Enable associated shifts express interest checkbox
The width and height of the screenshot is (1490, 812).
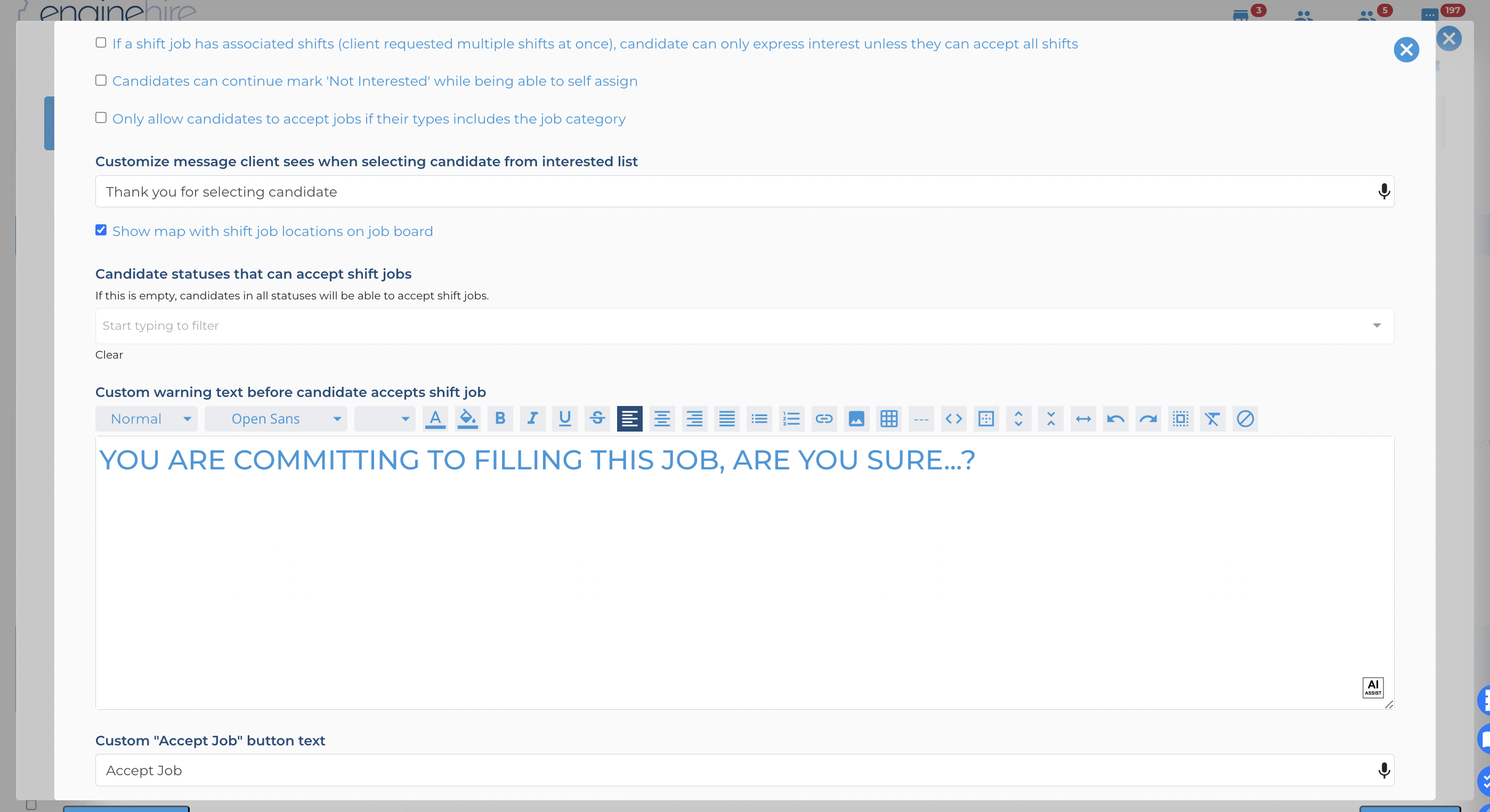101,43
